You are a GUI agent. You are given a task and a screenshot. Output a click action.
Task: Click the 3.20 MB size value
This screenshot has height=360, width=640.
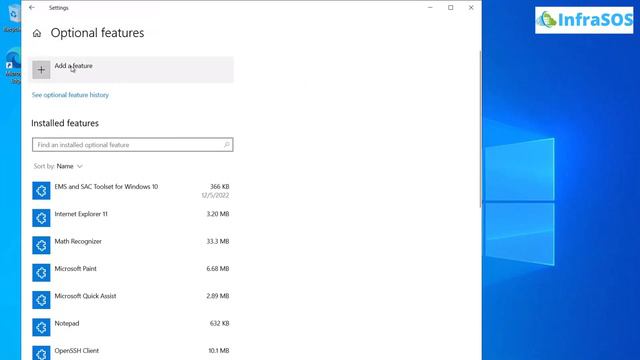tap(218, 214)
